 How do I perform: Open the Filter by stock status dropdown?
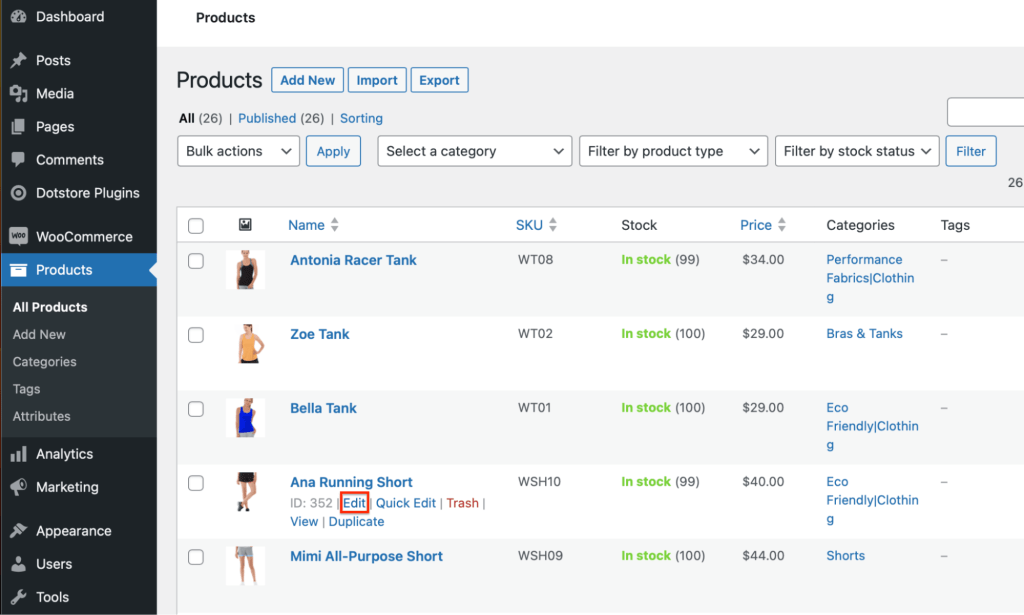tap(857, 151)
